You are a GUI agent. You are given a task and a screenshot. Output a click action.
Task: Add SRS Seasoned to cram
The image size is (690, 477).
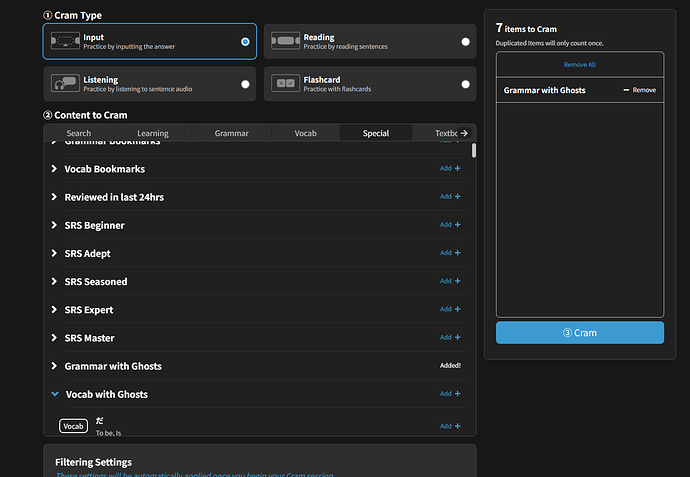tap(450, 281)
